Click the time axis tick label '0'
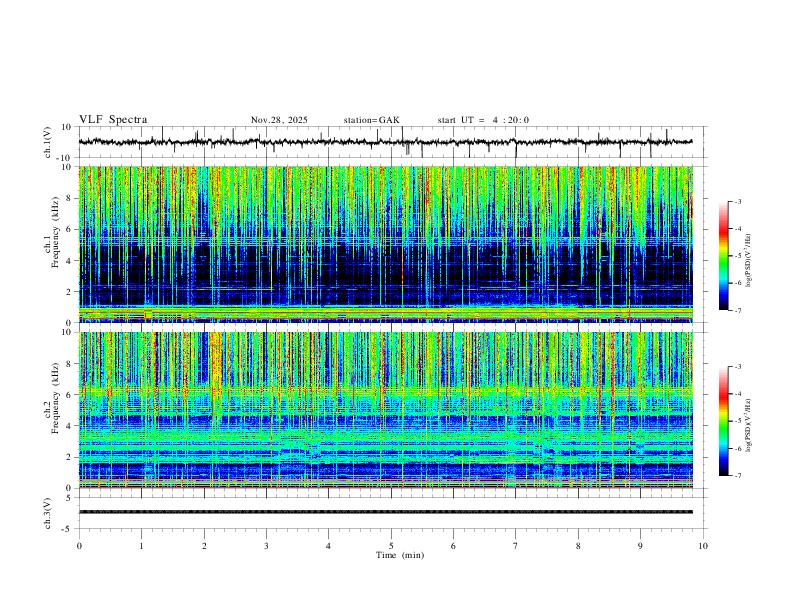 (79, 546)
